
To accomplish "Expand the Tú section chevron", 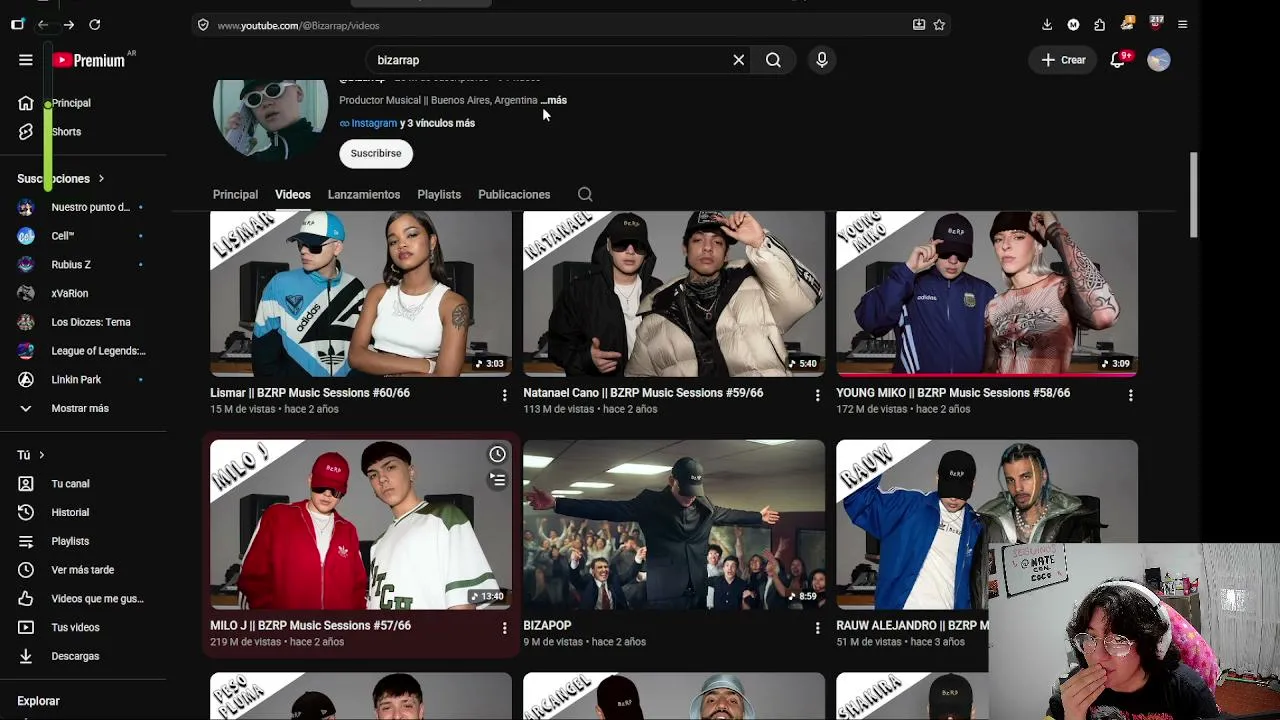I will click(41, 455).
